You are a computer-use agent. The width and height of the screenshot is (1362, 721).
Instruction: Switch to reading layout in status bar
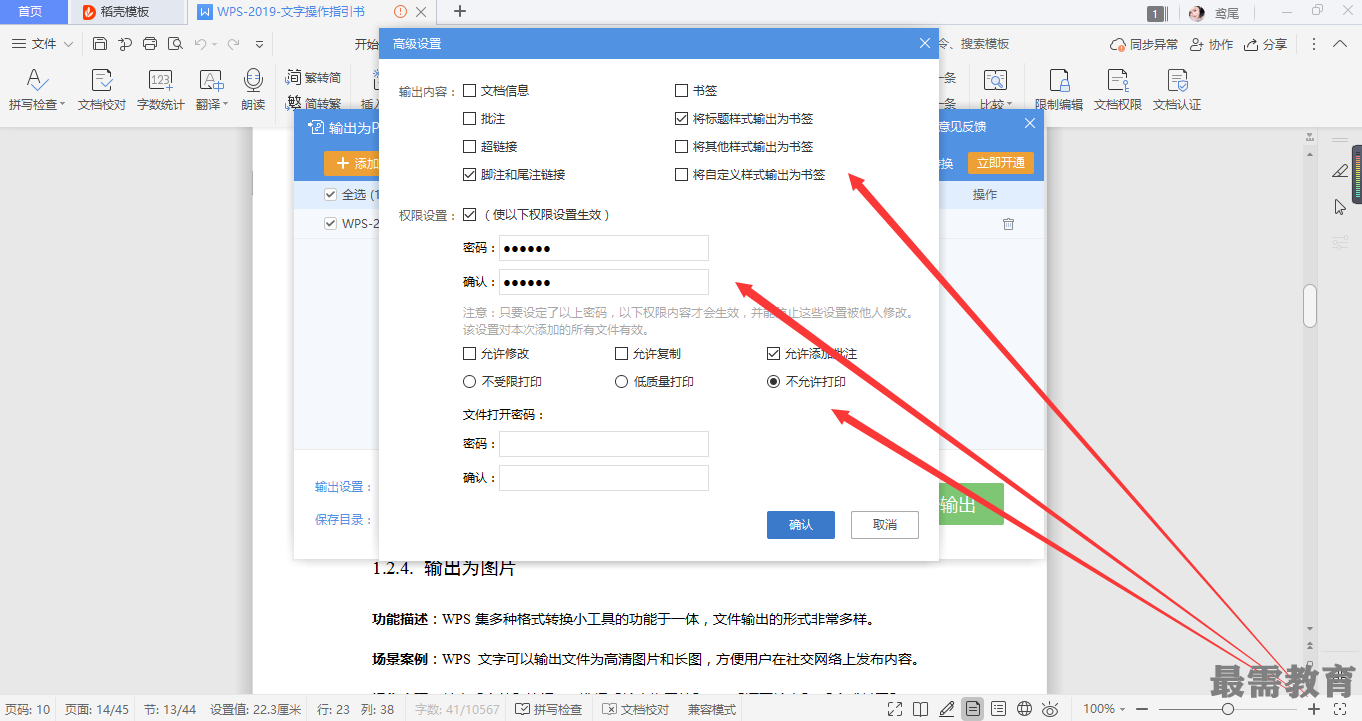(x=921, y=709)
